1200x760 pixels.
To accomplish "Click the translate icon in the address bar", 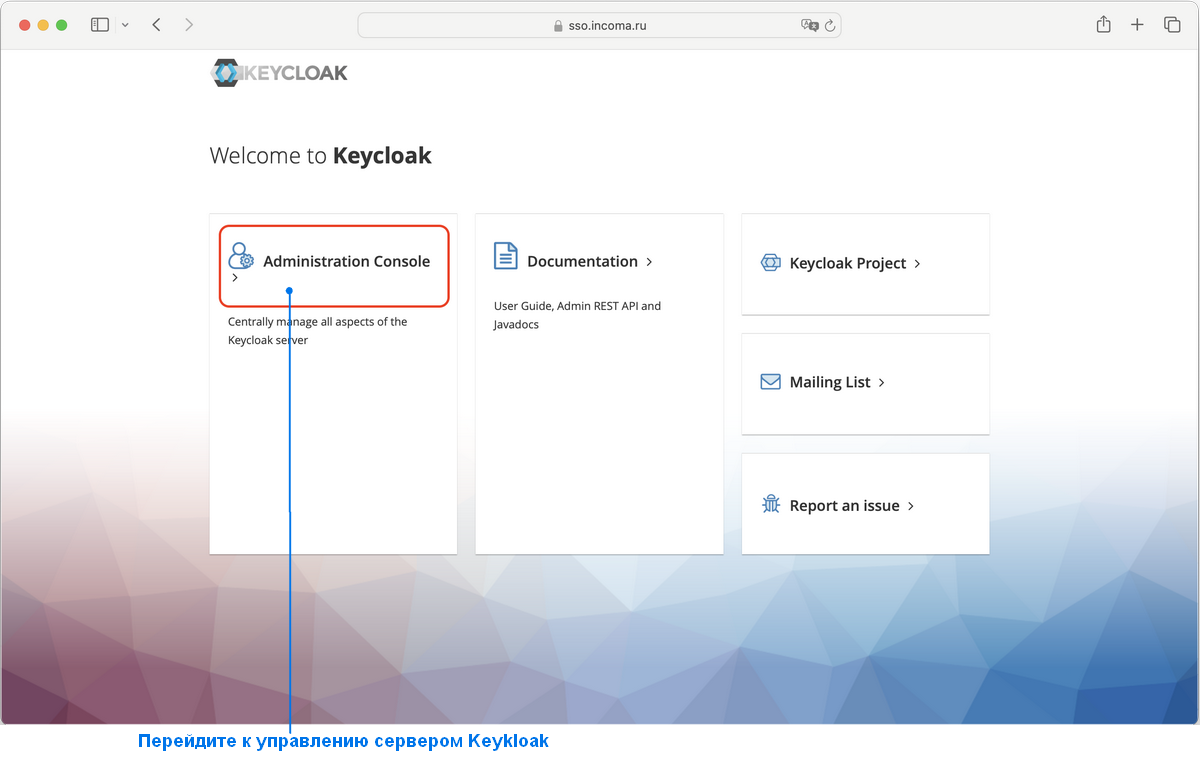I will tap(810, 25).
